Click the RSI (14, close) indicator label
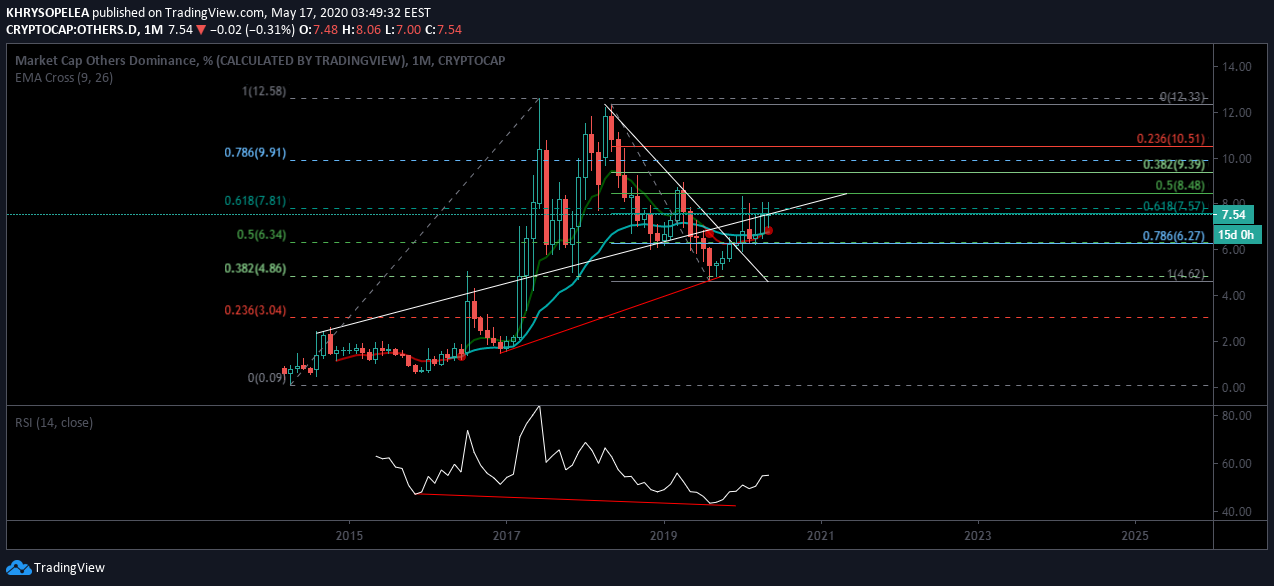 click(x=54, y=422)
